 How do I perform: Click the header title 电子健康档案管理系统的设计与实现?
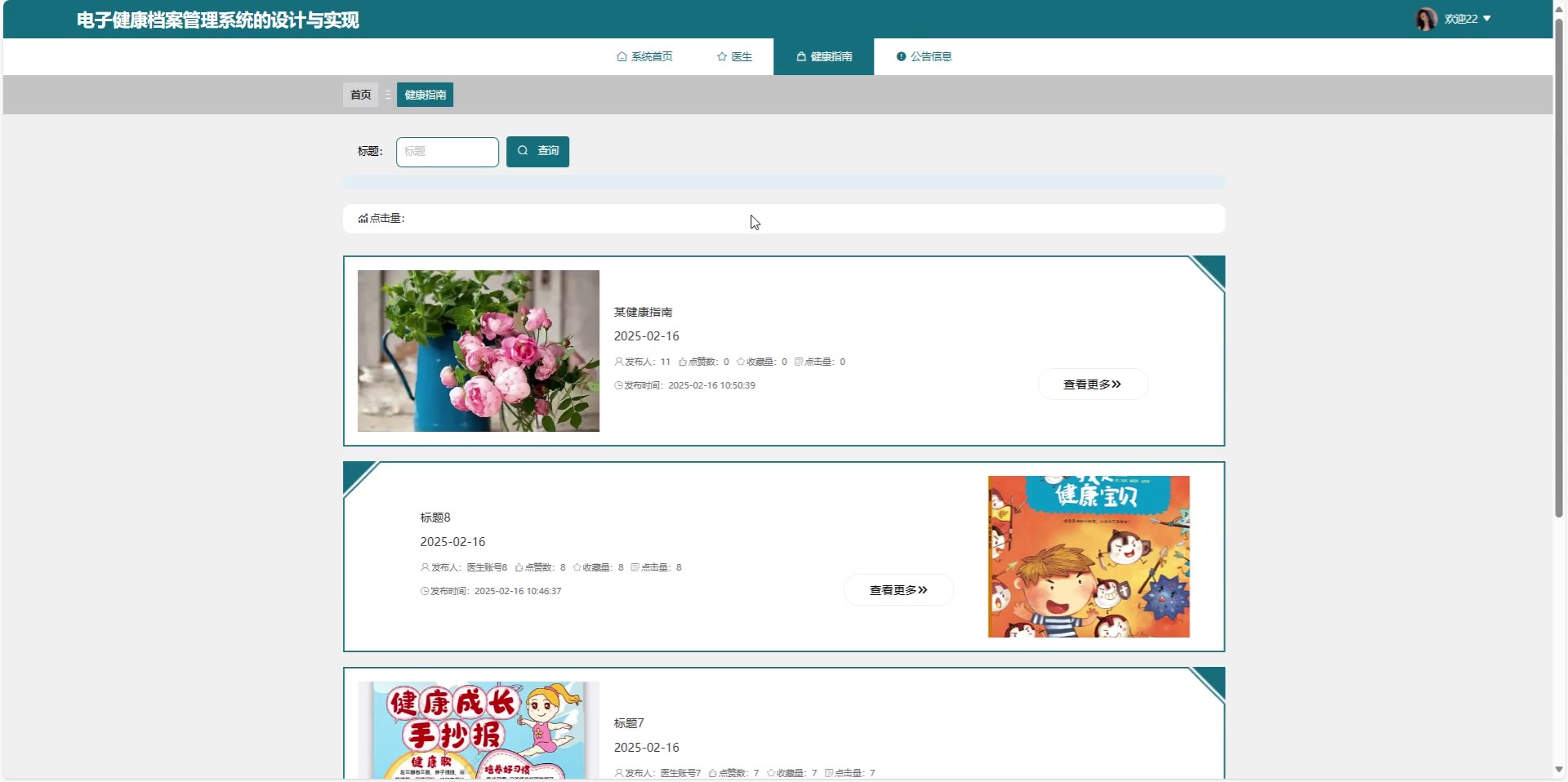pos(218,20)
